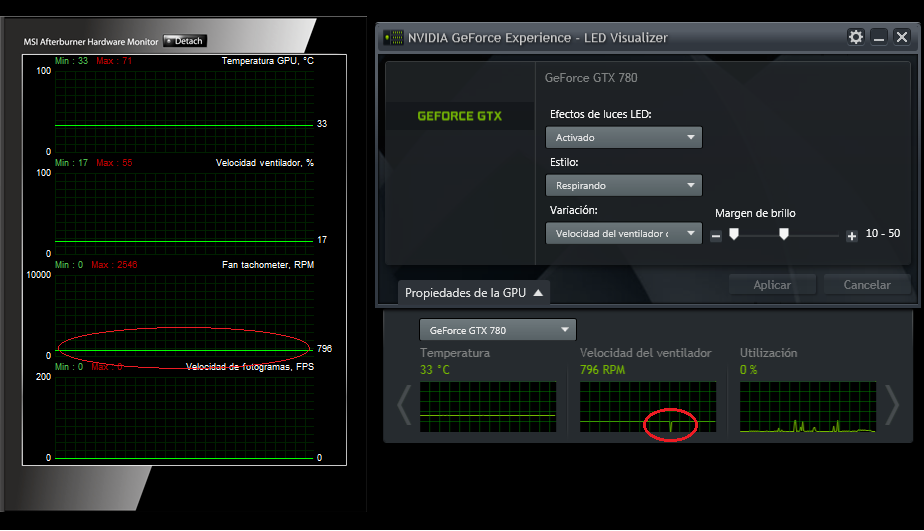Click the Max : 2546 tachometer value
The width and height of the screenshot is (924, 531).
click(x=114, y=265)
